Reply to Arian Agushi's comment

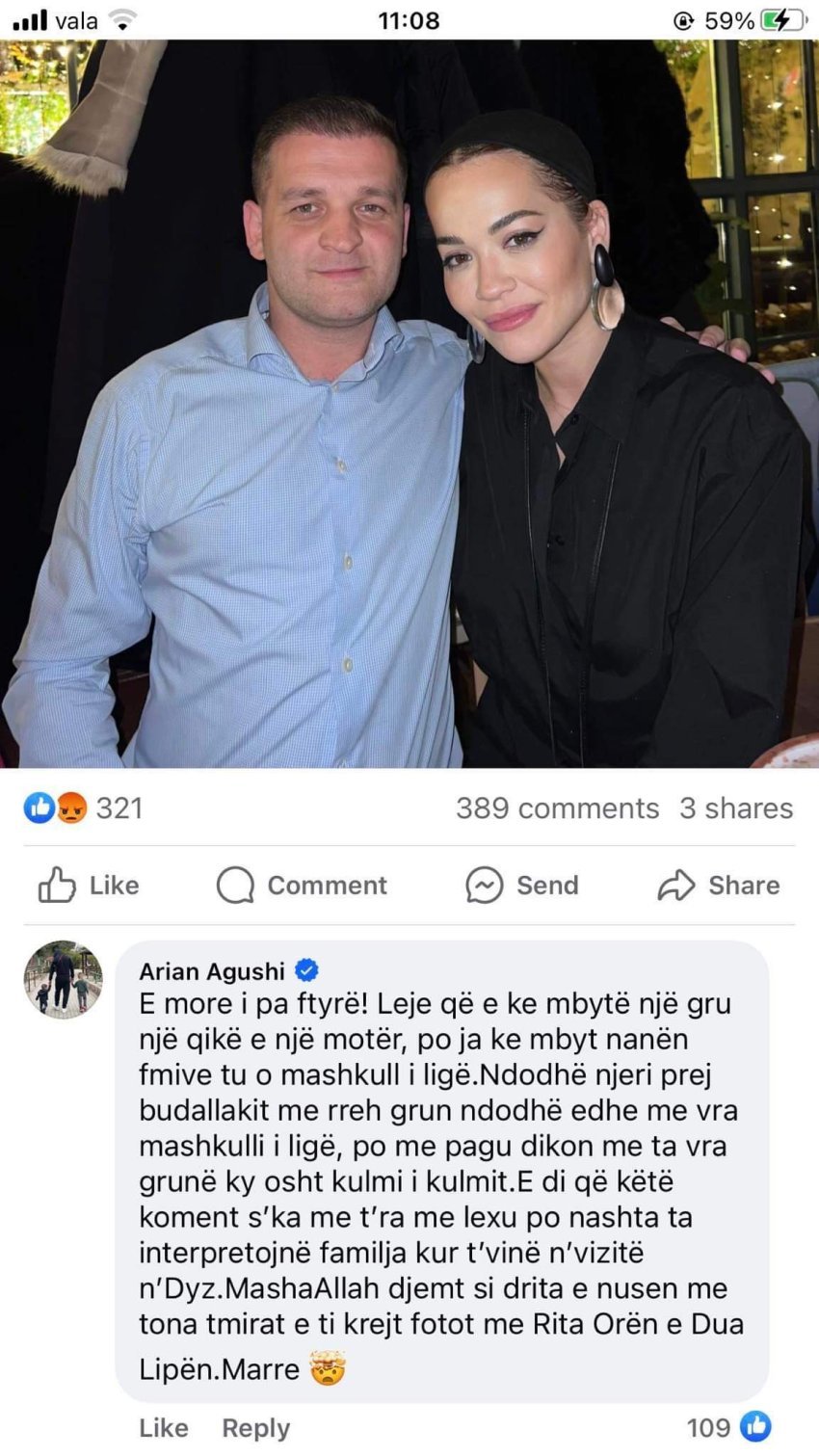point(255,1427)
